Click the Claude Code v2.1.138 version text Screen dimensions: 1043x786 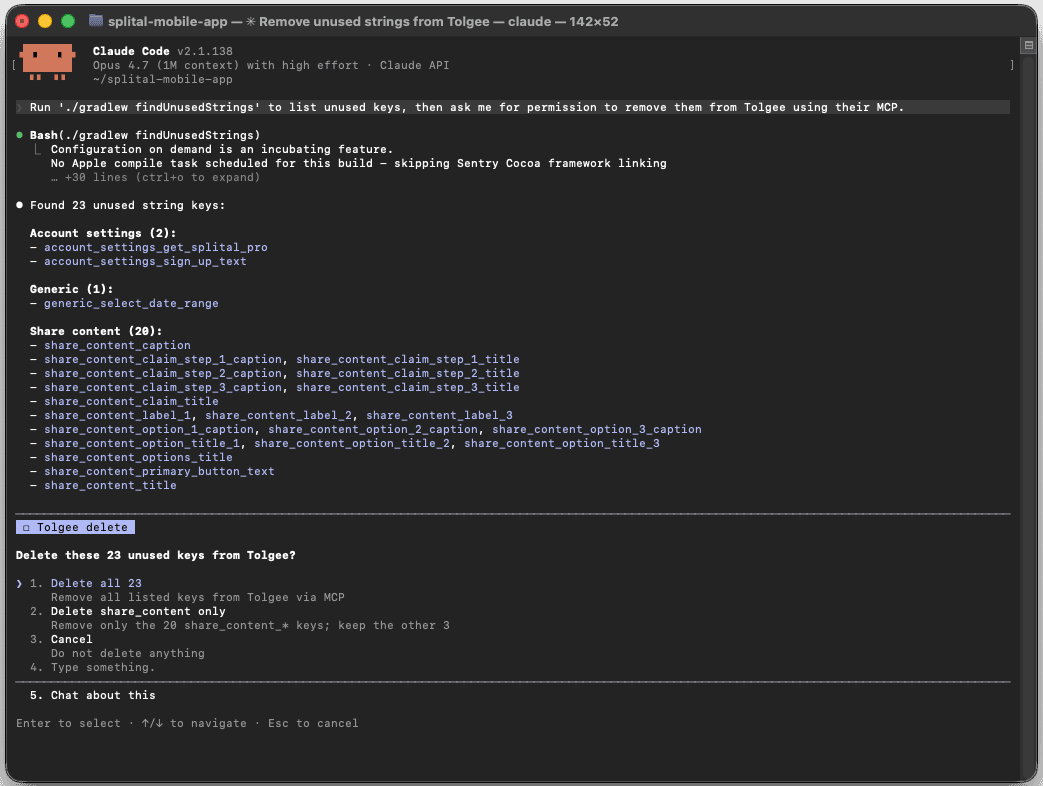[162, 51]
